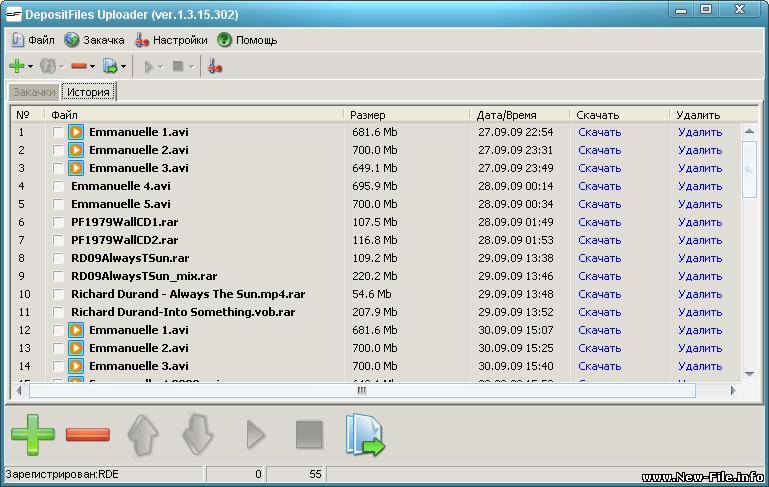The image size is (769, 487).
Task: Click horizontal scrollbar right arrow
Action: (x=733, y=391)
